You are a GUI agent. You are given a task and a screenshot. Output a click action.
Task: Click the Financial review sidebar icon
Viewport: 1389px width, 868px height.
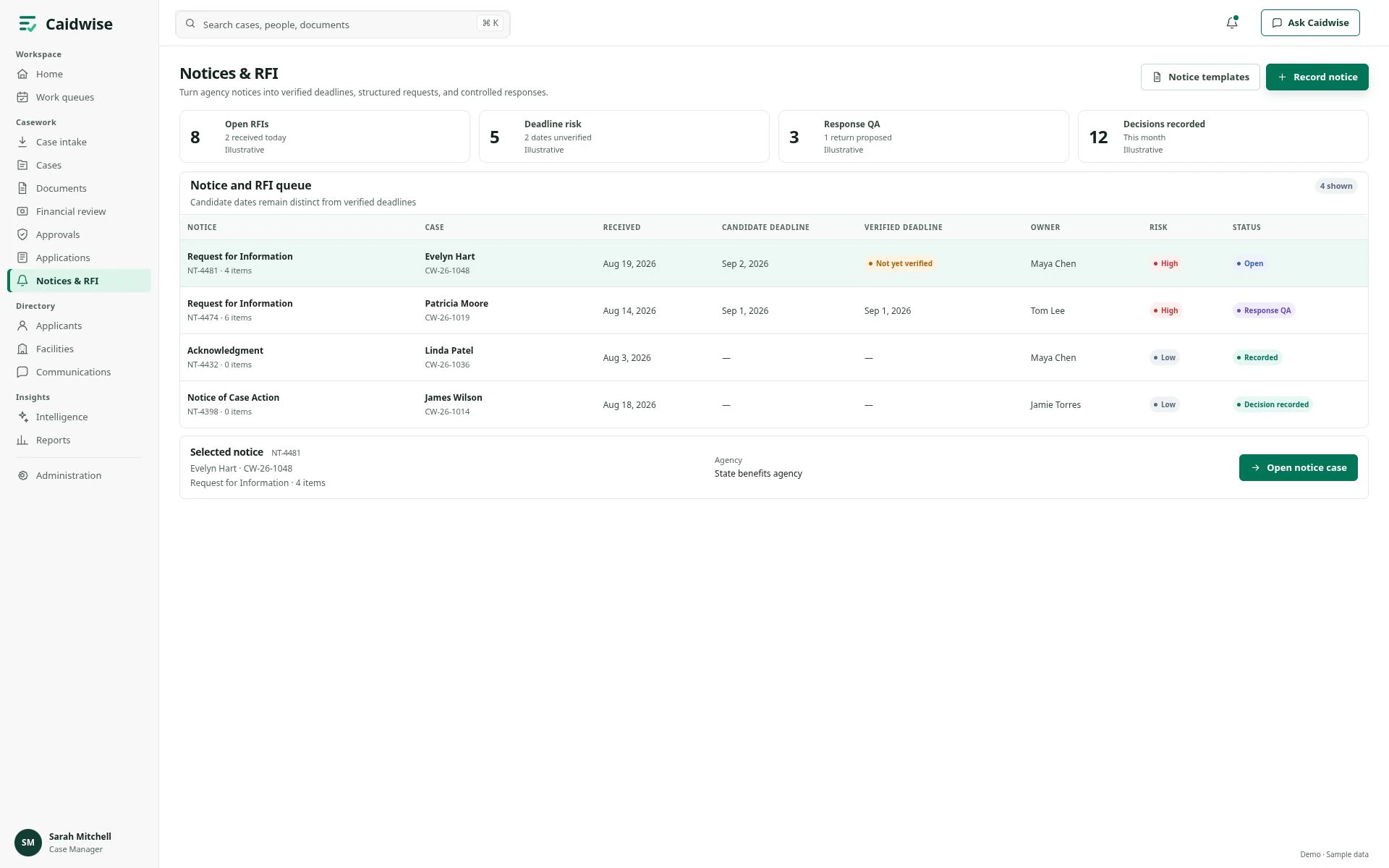22,211
